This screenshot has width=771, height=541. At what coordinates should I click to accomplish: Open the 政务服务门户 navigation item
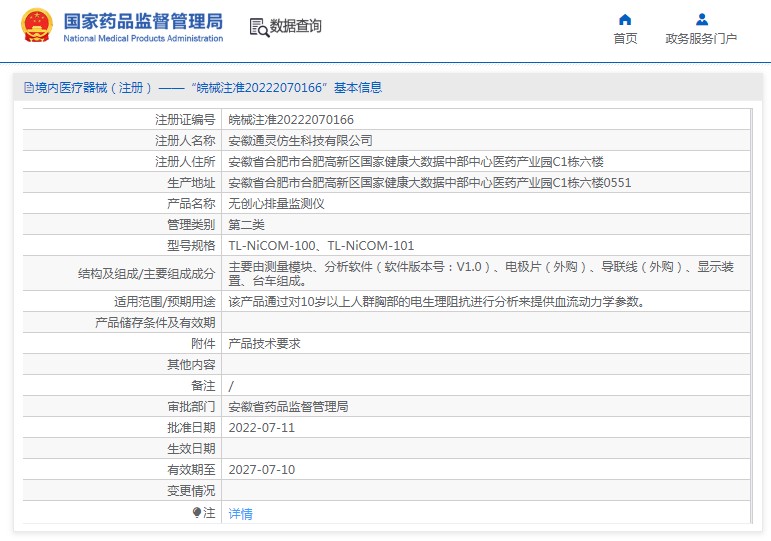tap(701, 39)
